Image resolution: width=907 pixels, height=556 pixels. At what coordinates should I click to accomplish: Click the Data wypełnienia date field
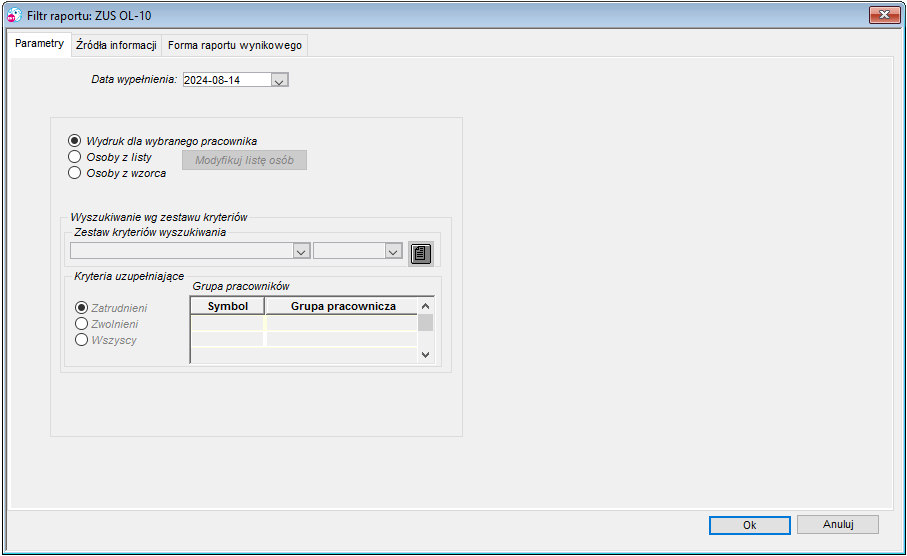227,80
